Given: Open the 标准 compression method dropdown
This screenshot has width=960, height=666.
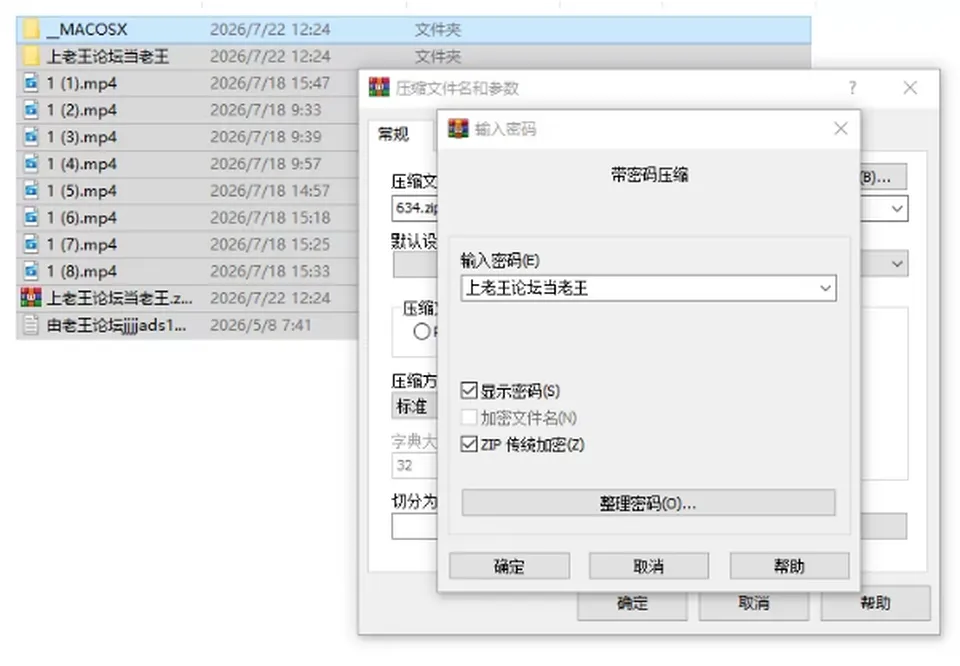Looking at the screenshot, I should click(x=414, y=406).
